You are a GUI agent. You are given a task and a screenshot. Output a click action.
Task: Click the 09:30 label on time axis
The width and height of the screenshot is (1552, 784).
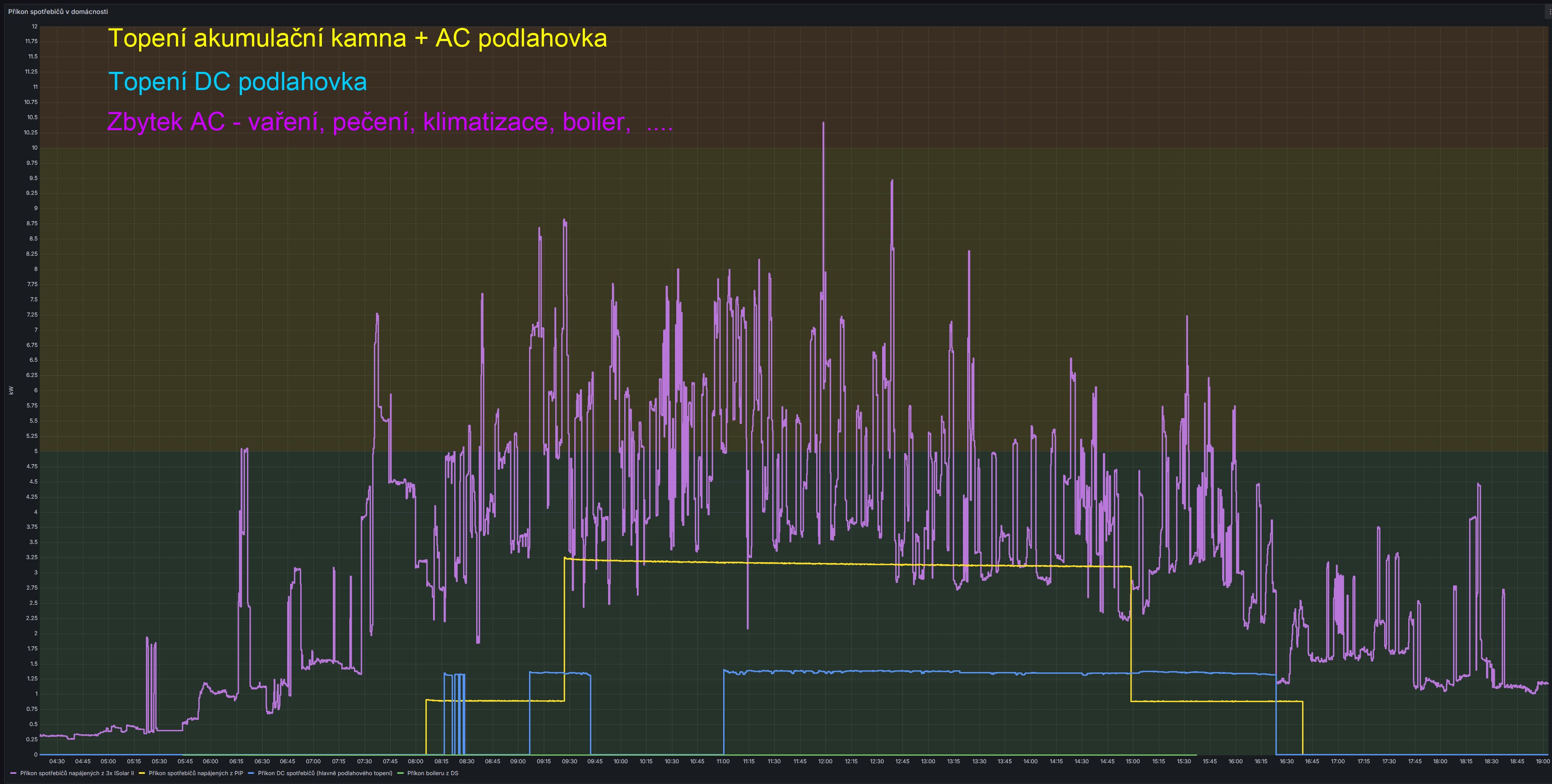569,762
